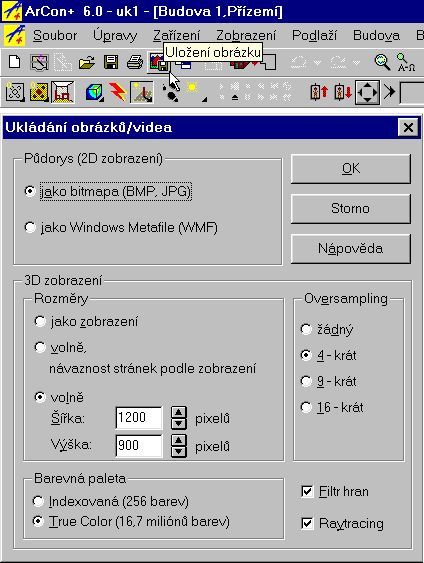Confirm with the OK button
Image resolution: width=424 pixels, height=563 pixels.
[x=351, y=168]
